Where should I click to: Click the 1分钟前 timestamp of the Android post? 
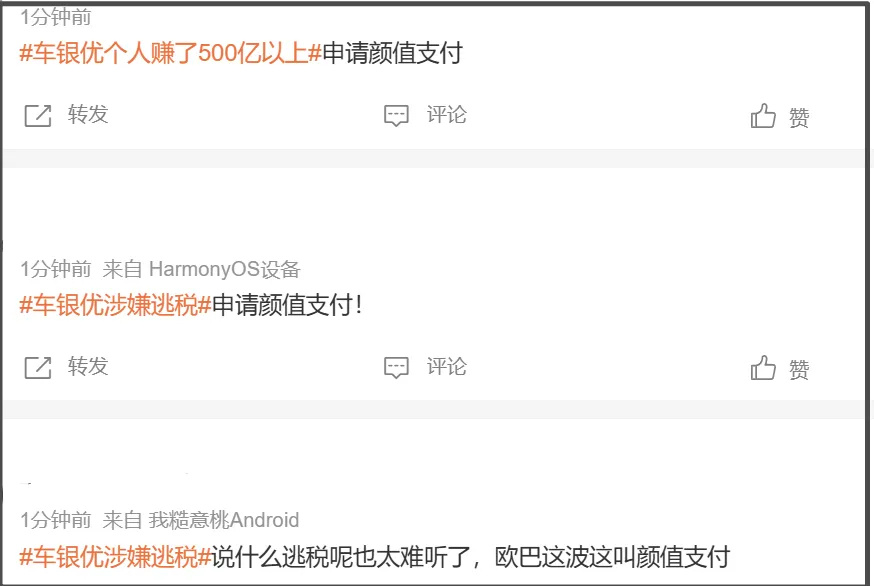tap(56, 520)
